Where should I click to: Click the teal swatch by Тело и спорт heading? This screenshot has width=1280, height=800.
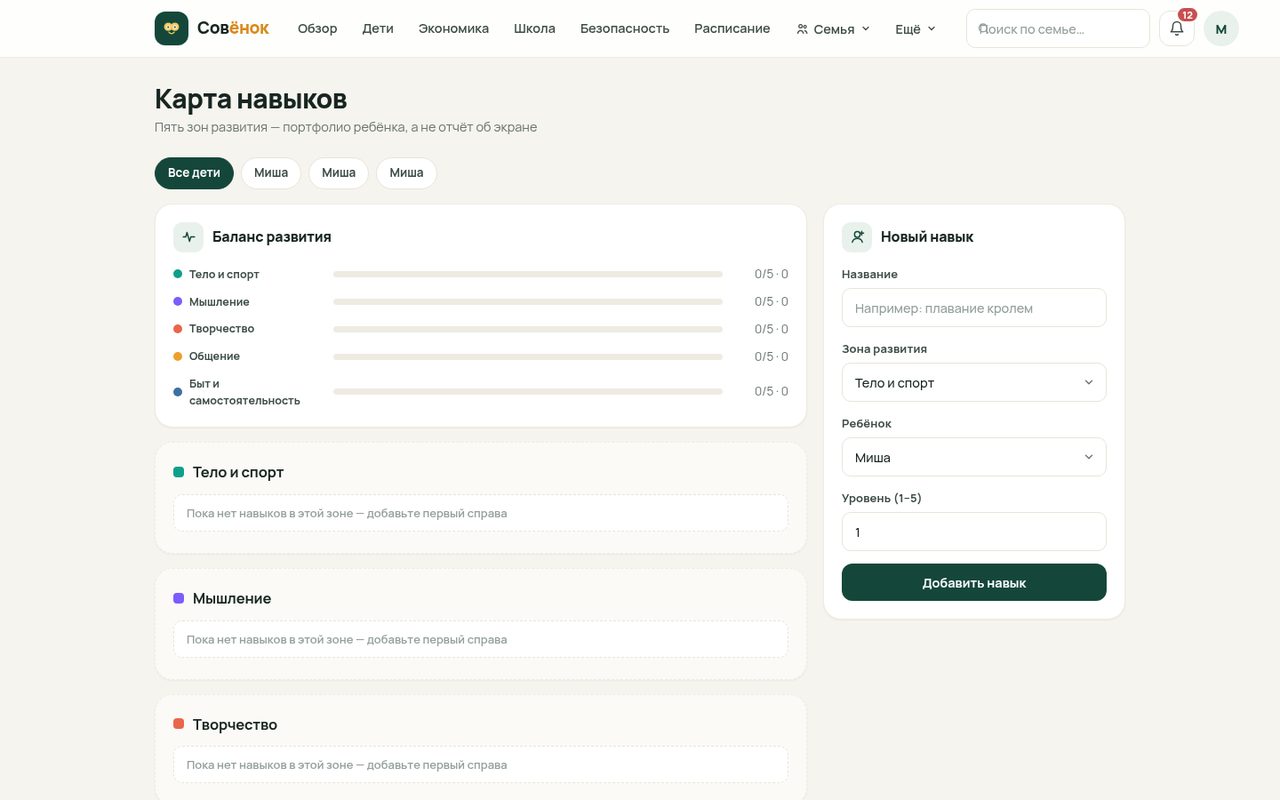179,472
